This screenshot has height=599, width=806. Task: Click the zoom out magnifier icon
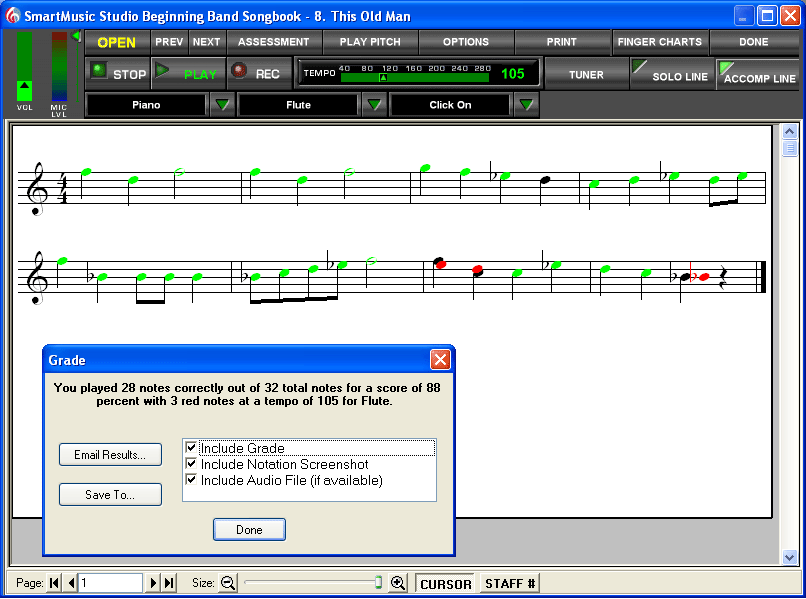[x=228, y=583]
